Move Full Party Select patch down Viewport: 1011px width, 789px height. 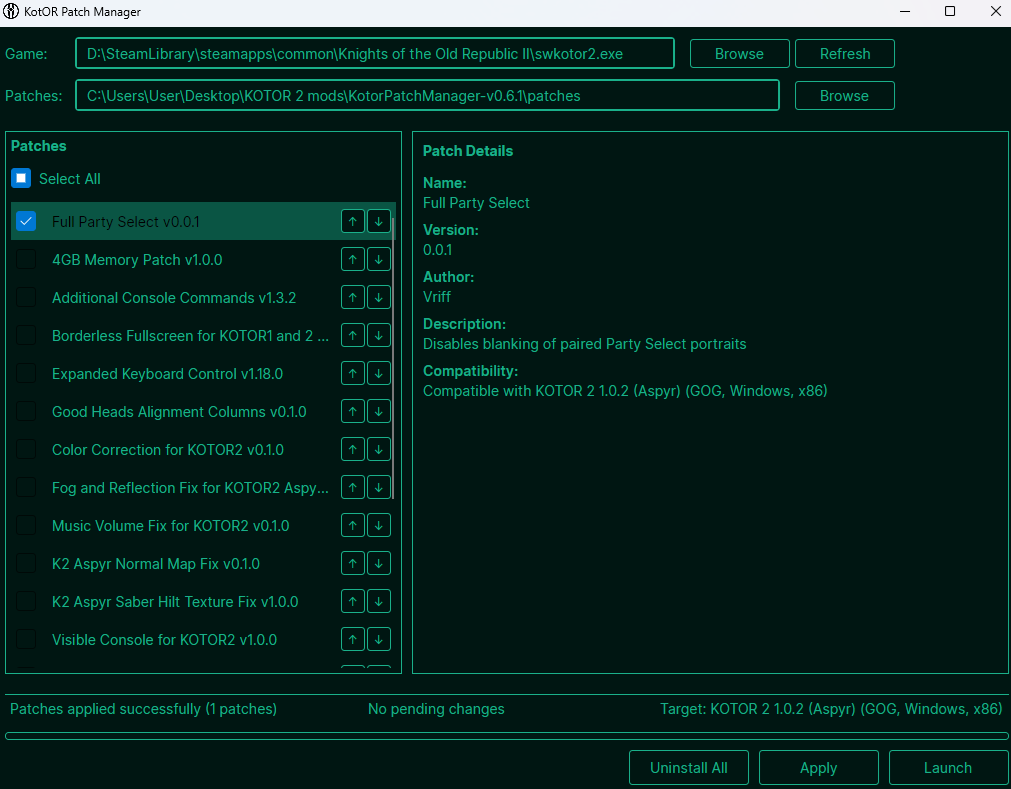tap(378, 221)
